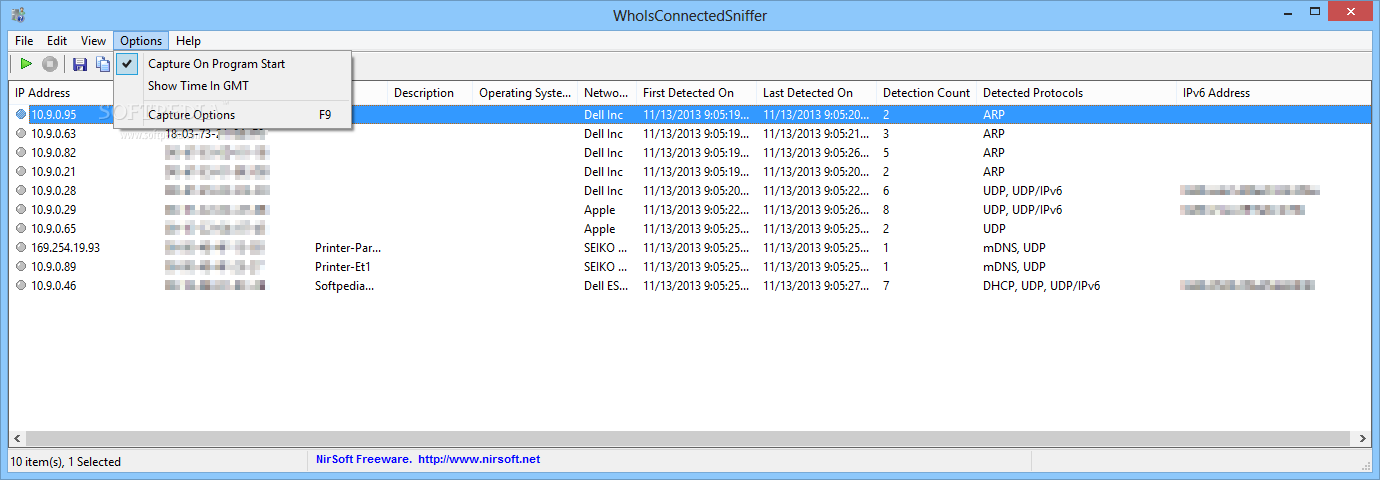The height and width of the screenshot is (480, 1380).
Task: Copy selected items with the copy icon
Action: 103,64
